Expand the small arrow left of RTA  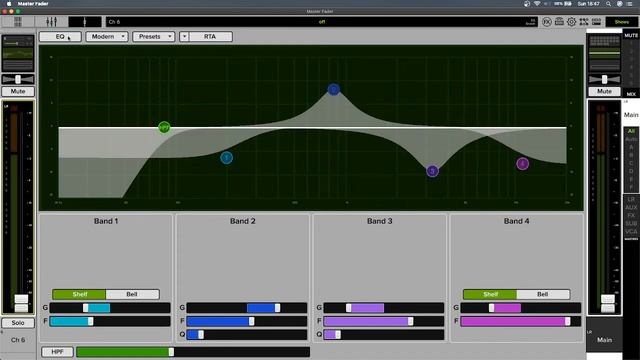[184, 37]
